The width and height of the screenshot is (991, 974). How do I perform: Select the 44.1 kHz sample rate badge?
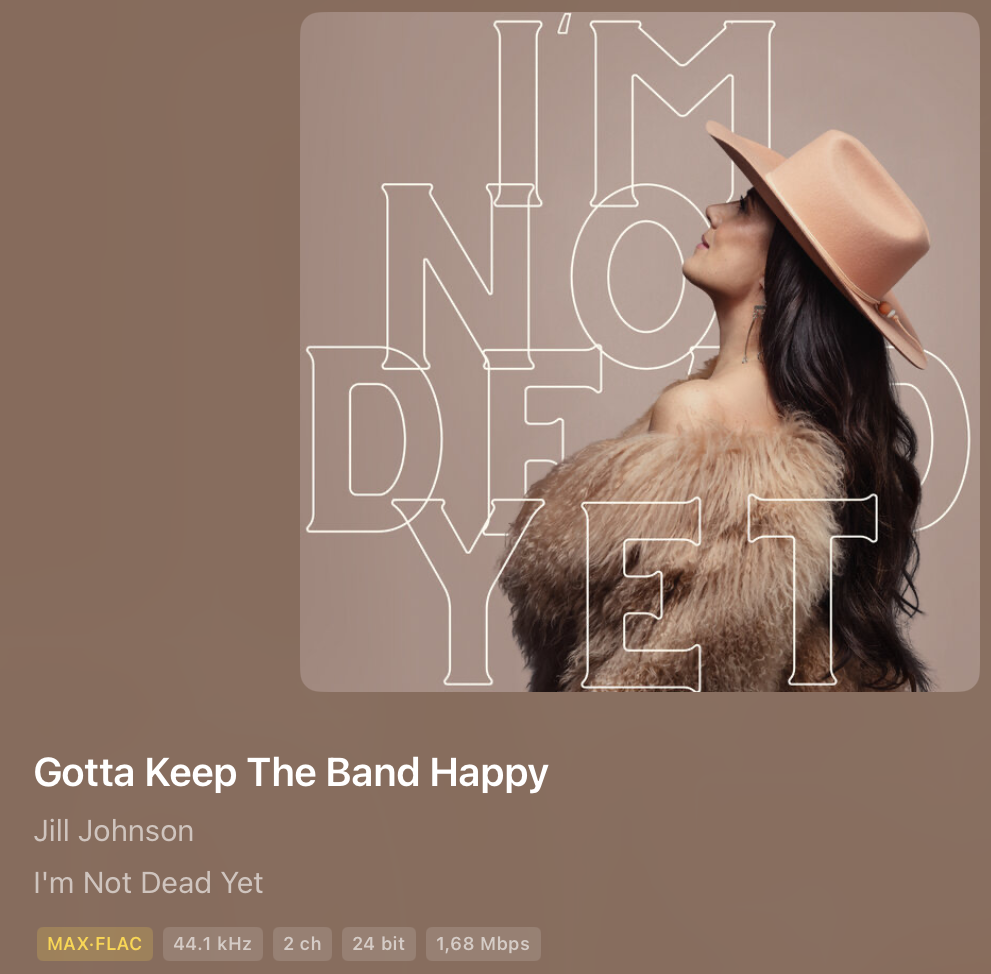coord(213,944)
